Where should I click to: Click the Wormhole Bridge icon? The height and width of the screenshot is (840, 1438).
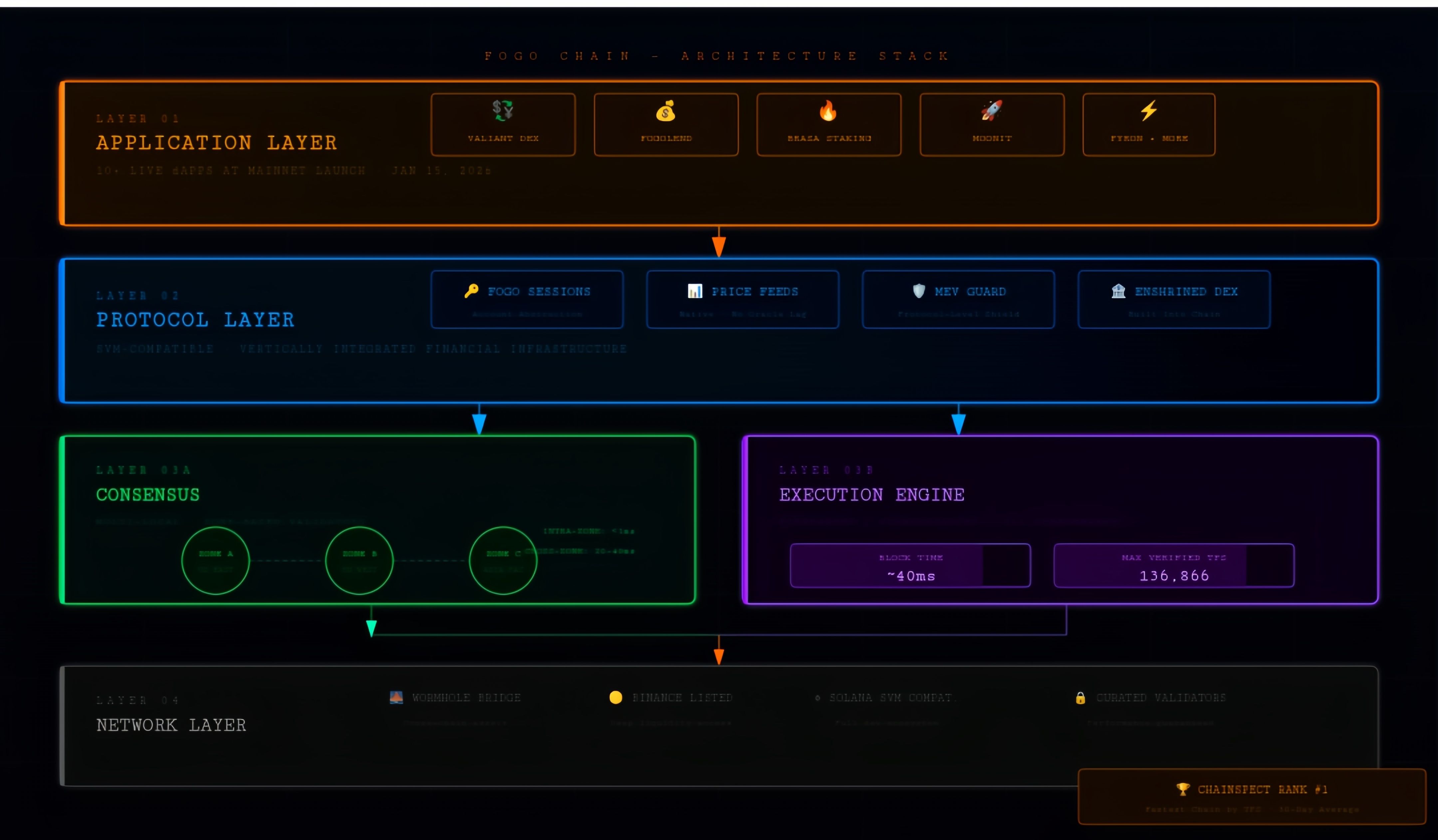[x=396, y=697]
